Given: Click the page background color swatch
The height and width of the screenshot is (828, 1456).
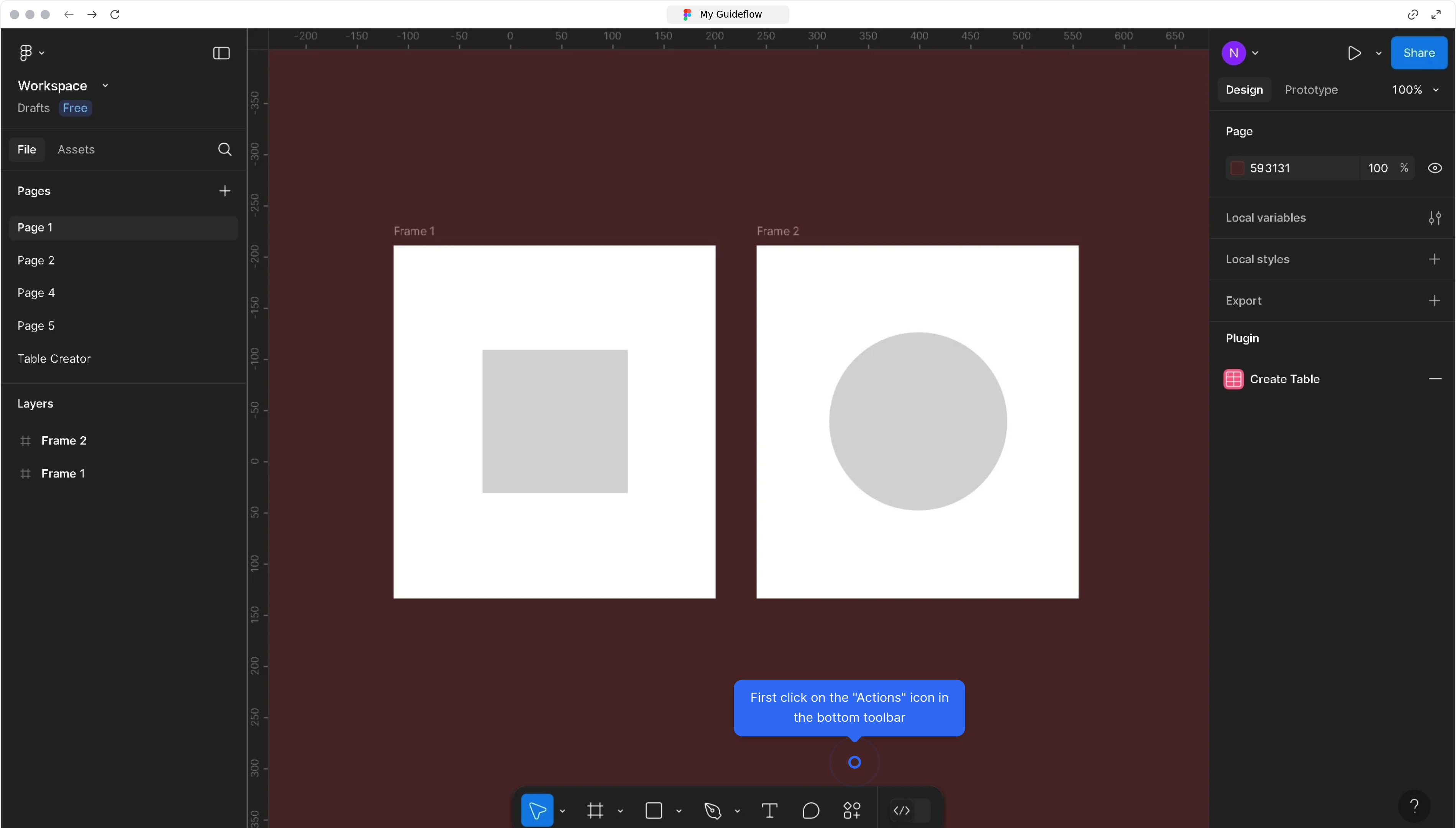Looking at the screenshot, I should click(1237, 168).
